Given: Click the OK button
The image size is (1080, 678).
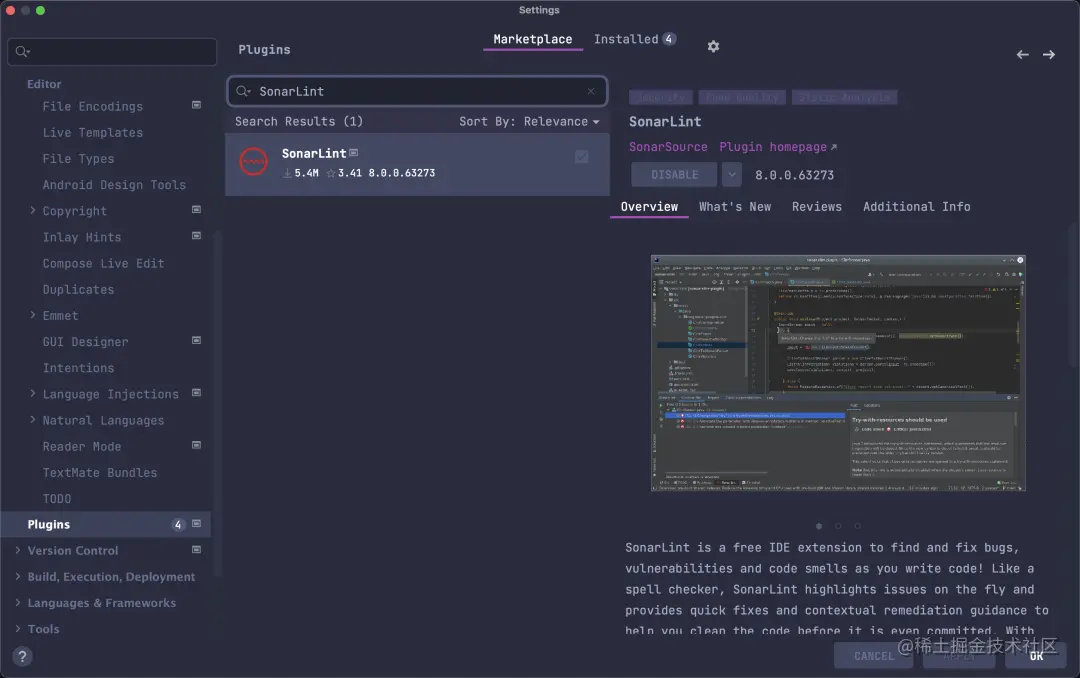Looking at the screenshot, I should (1036, 656).
